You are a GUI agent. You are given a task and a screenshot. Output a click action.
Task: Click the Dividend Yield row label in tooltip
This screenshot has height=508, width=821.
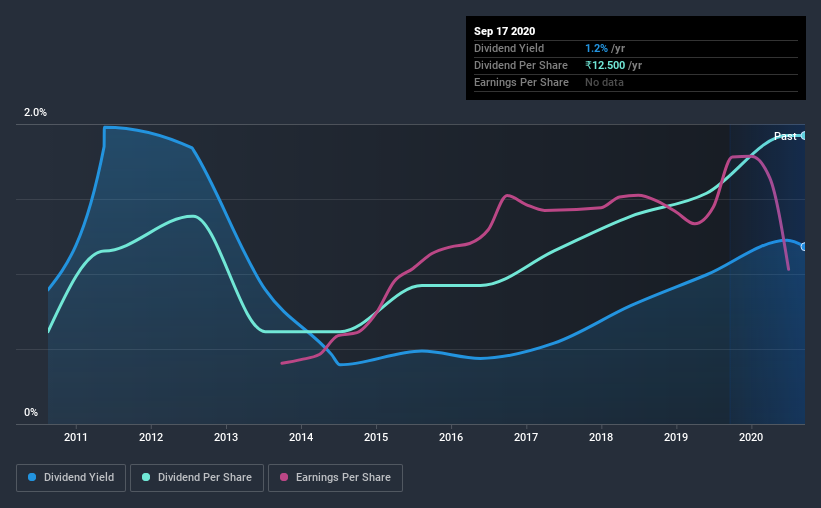(509, 48)
